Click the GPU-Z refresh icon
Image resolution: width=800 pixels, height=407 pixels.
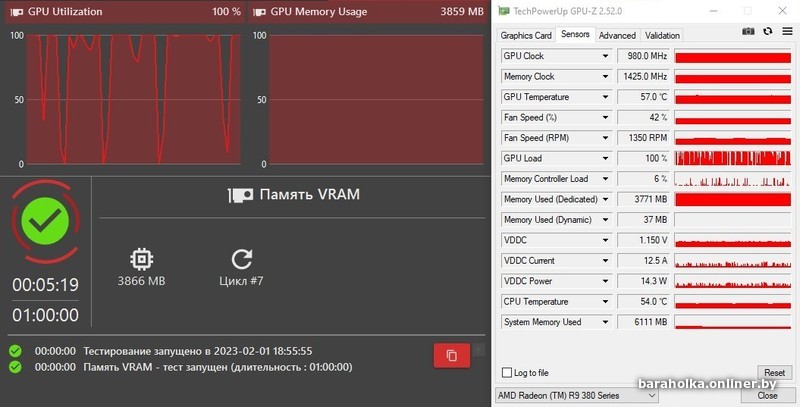(x=767, y=32)
